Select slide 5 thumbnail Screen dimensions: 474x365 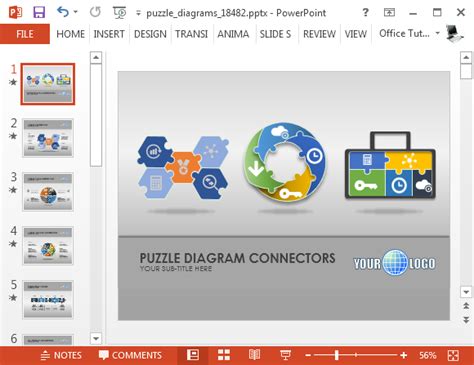pos(48,300)
